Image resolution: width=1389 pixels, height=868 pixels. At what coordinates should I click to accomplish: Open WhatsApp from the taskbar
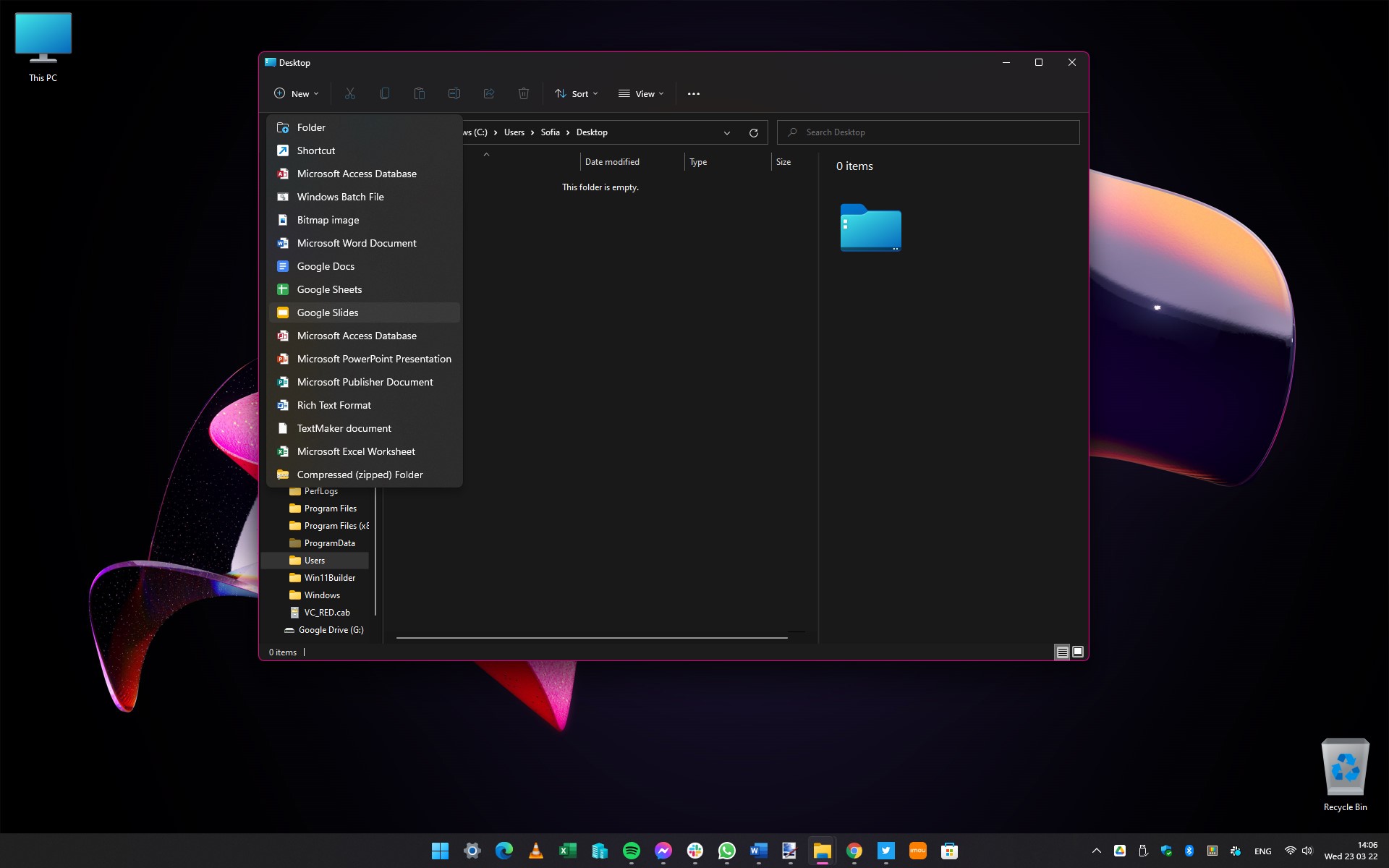[726, 851]
